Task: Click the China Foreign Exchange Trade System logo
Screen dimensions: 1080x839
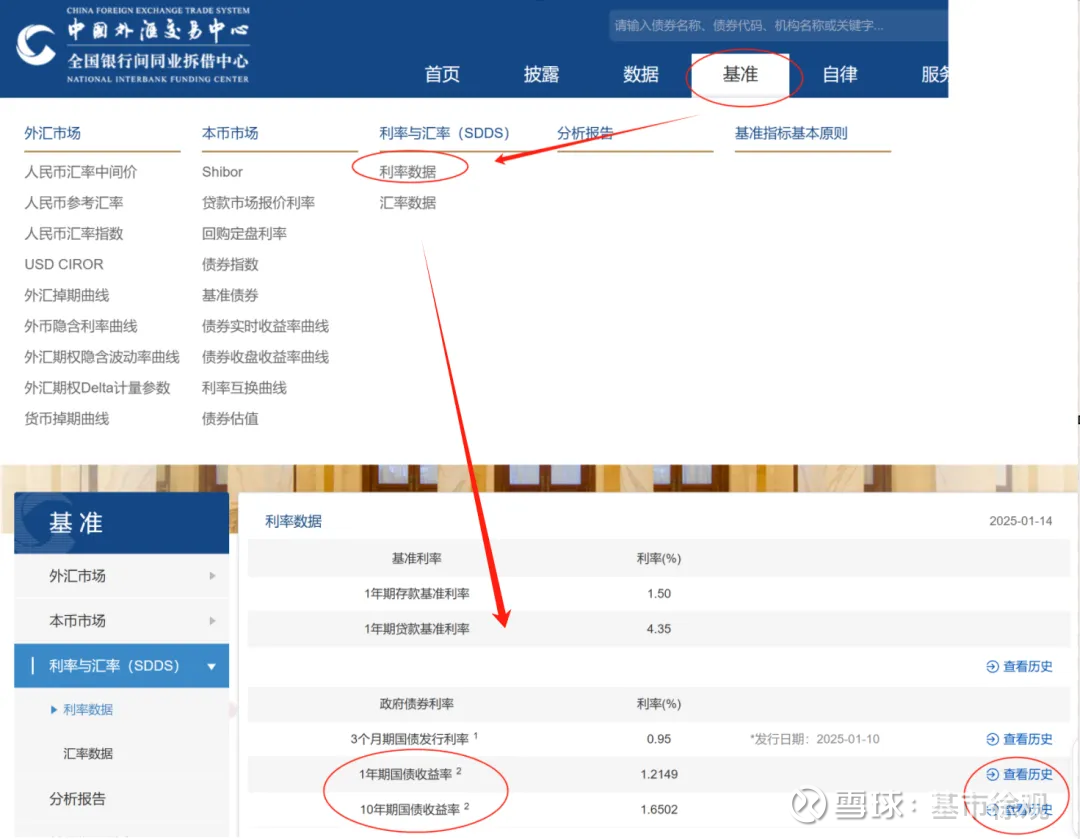Action: 132,45
